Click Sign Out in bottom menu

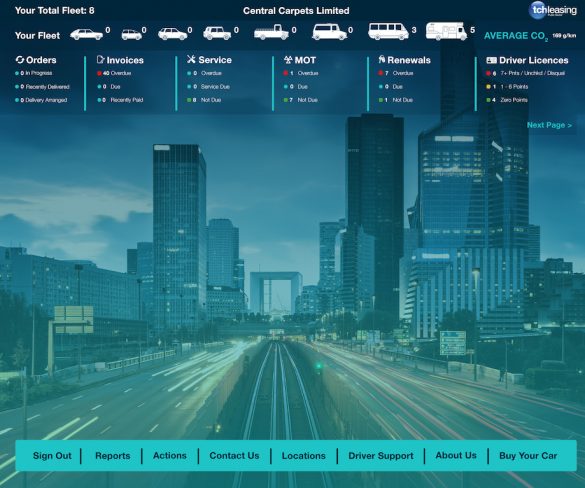[52, 456]
